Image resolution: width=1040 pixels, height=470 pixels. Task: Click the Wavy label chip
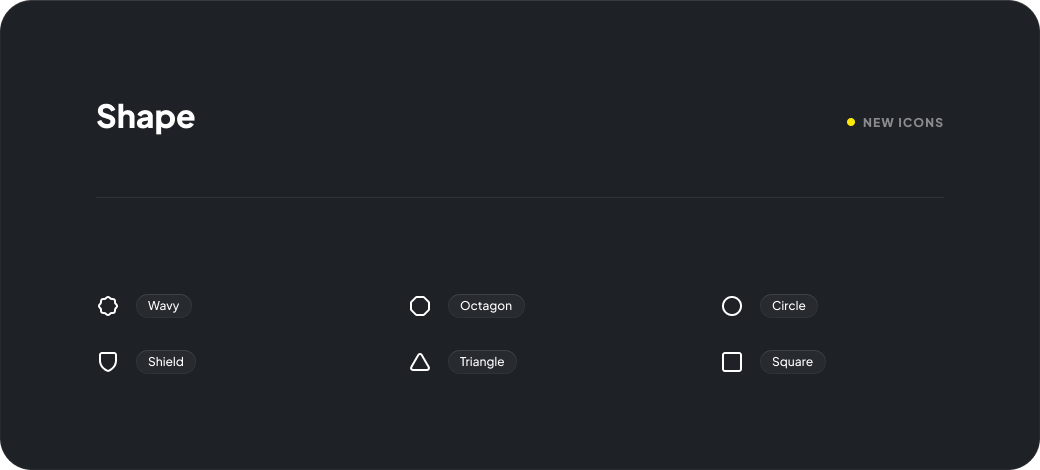[164, 306]
